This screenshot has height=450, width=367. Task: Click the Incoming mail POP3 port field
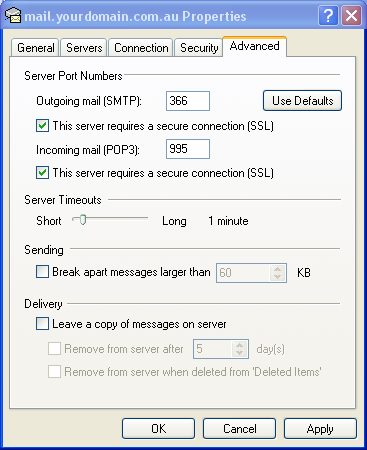188,149
